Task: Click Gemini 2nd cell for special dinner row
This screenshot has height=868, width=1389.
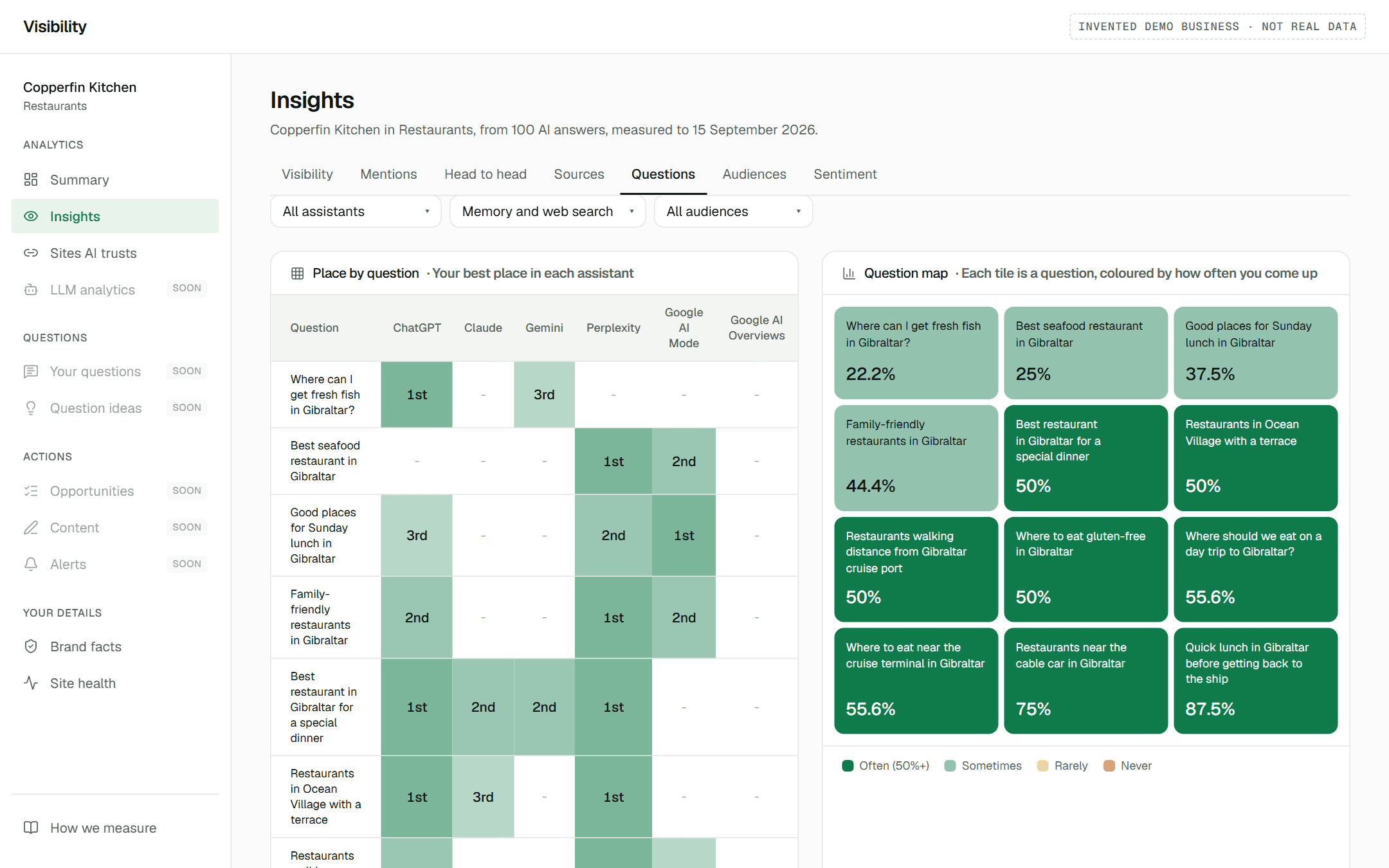Action: (x=544, y=707)
